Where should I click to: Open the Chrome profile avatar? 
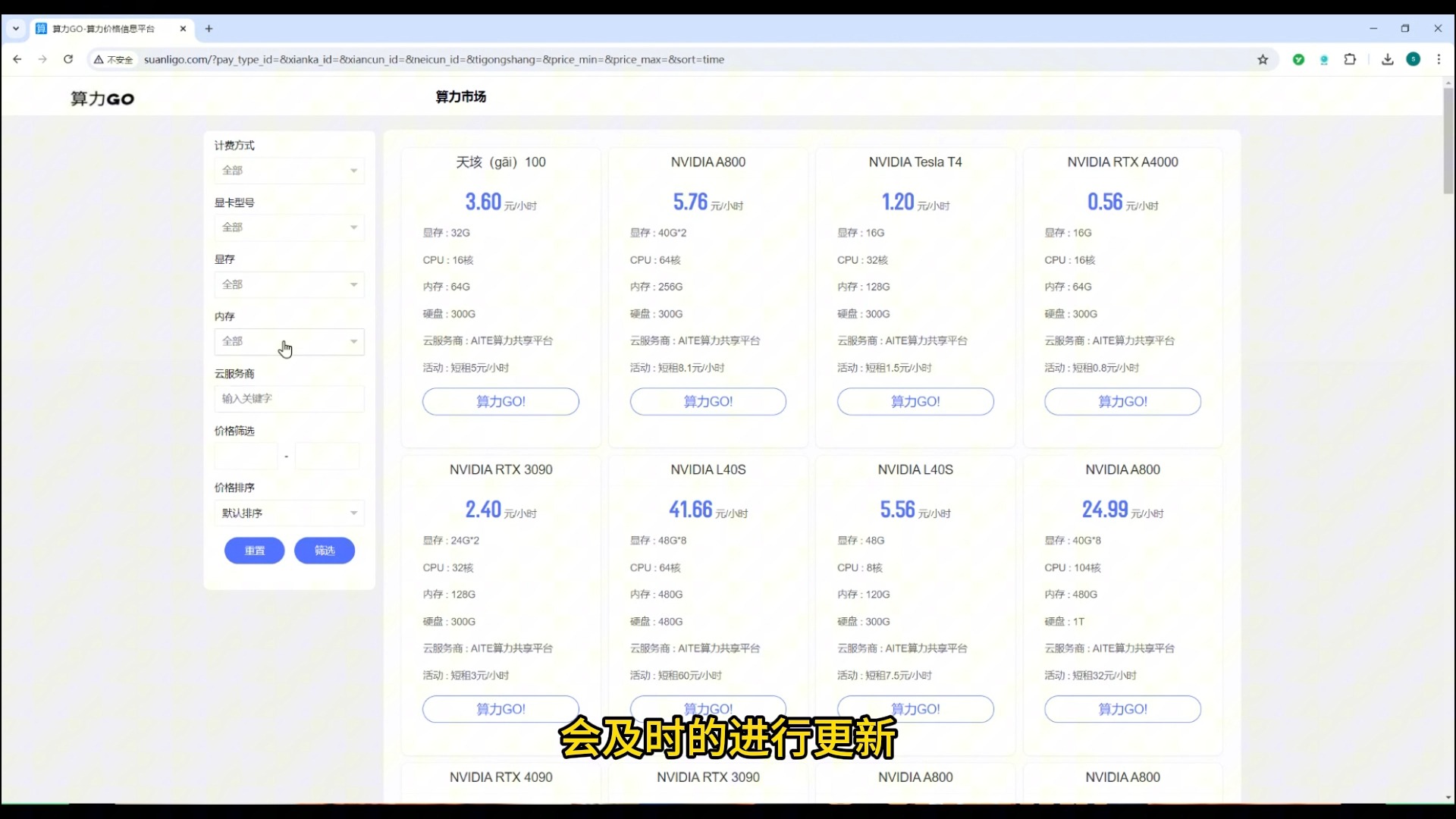click(x=1413, y=59)
